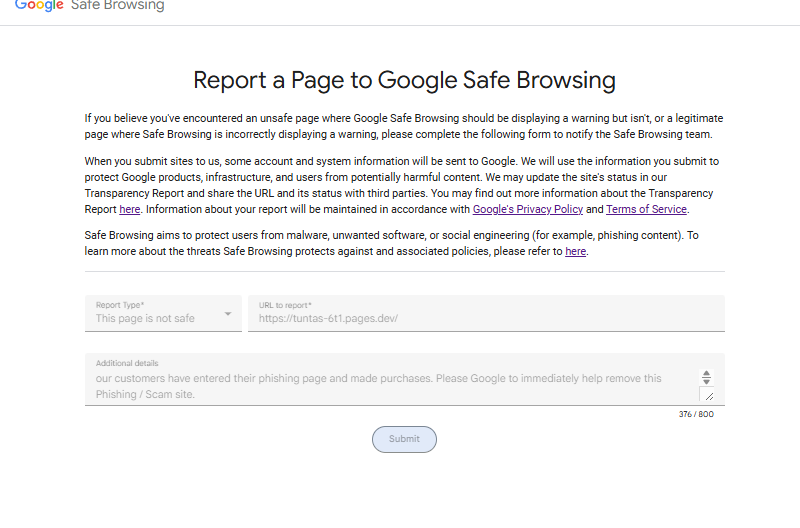Click the 'Report a Page to Google Safe Browsing' heading
The image size is (800, 528).
pyautogui.click(x=405, y=80)
